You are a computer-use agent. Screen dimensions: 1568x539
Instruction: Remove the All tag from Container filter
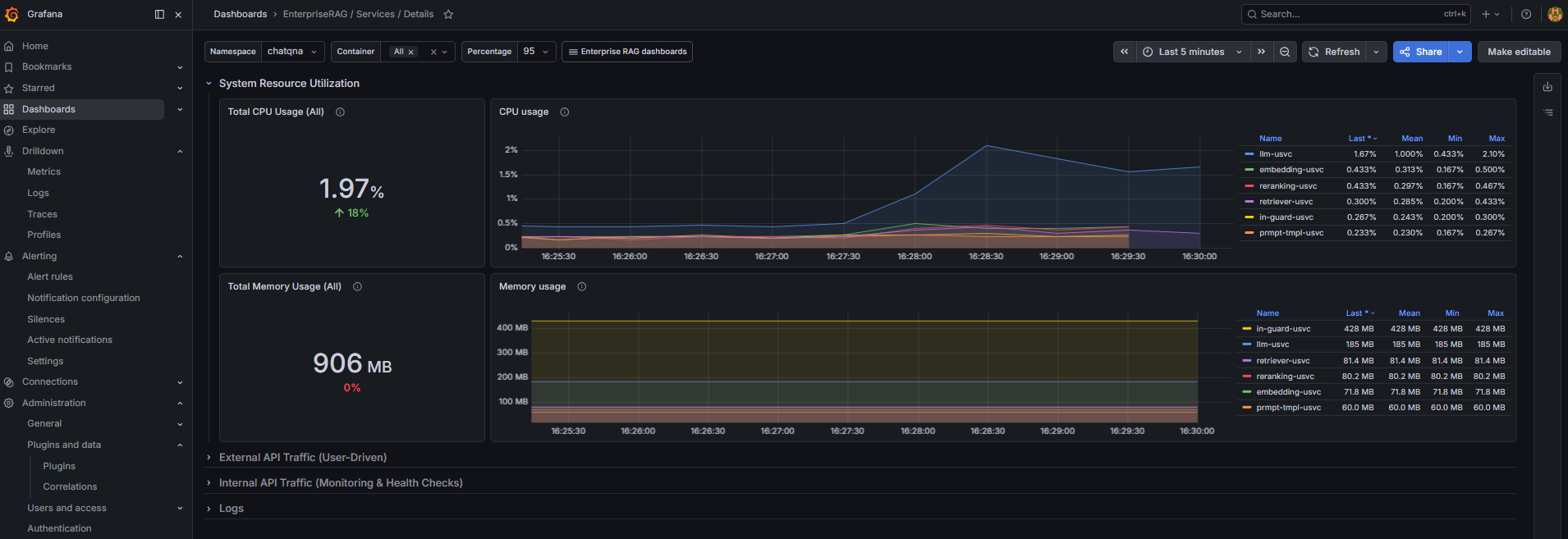411,52
